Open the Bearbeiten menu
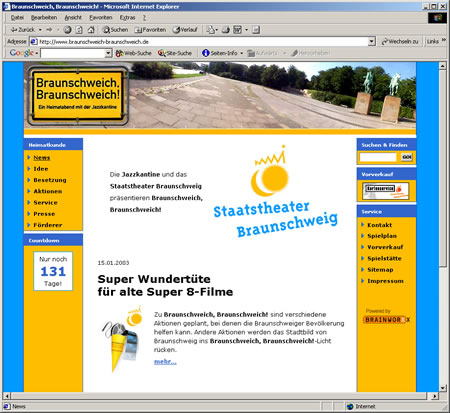 44,18
